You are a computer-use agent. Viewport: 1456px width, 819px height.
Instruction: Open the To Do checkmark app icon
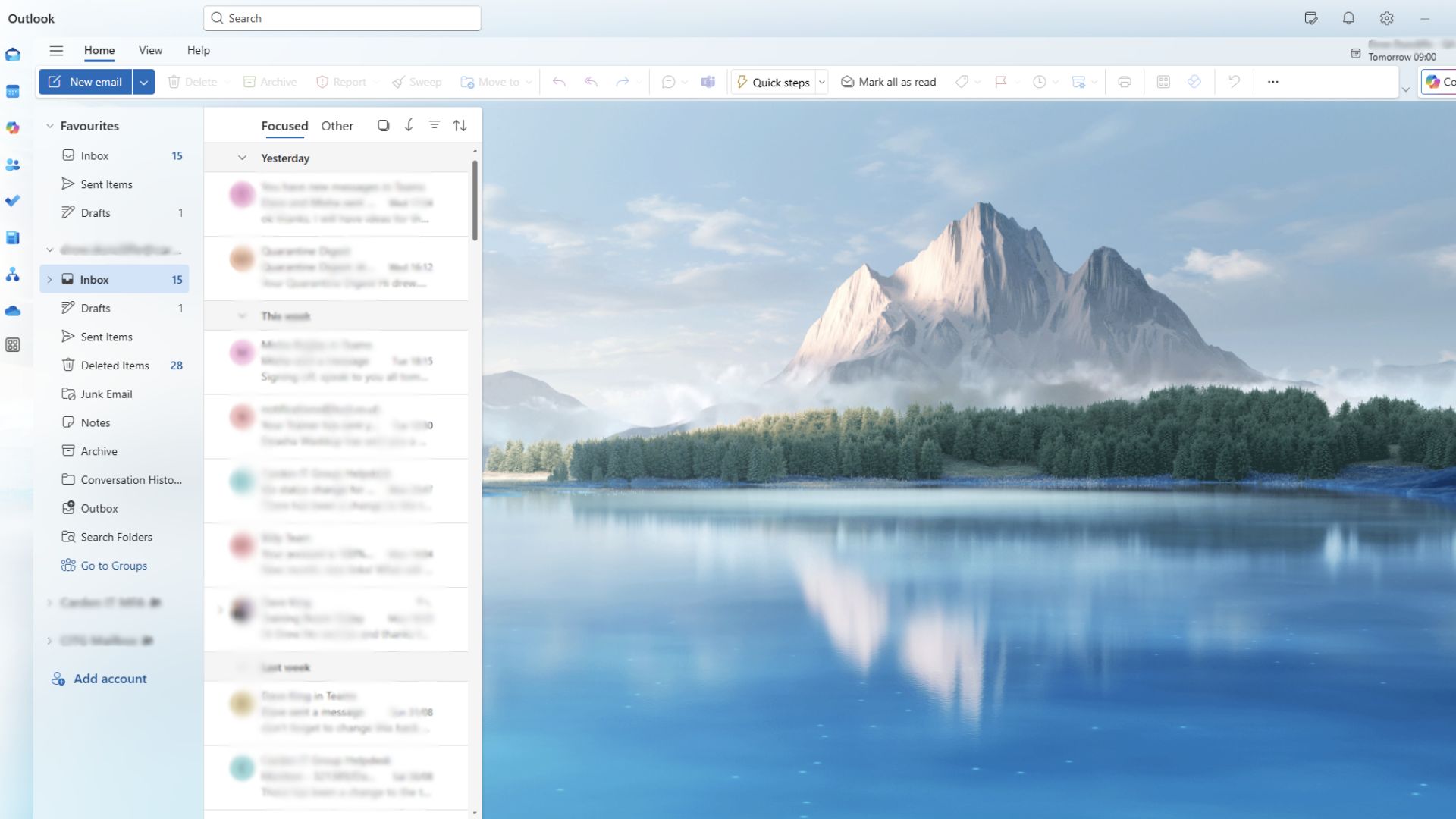(13, 201)
